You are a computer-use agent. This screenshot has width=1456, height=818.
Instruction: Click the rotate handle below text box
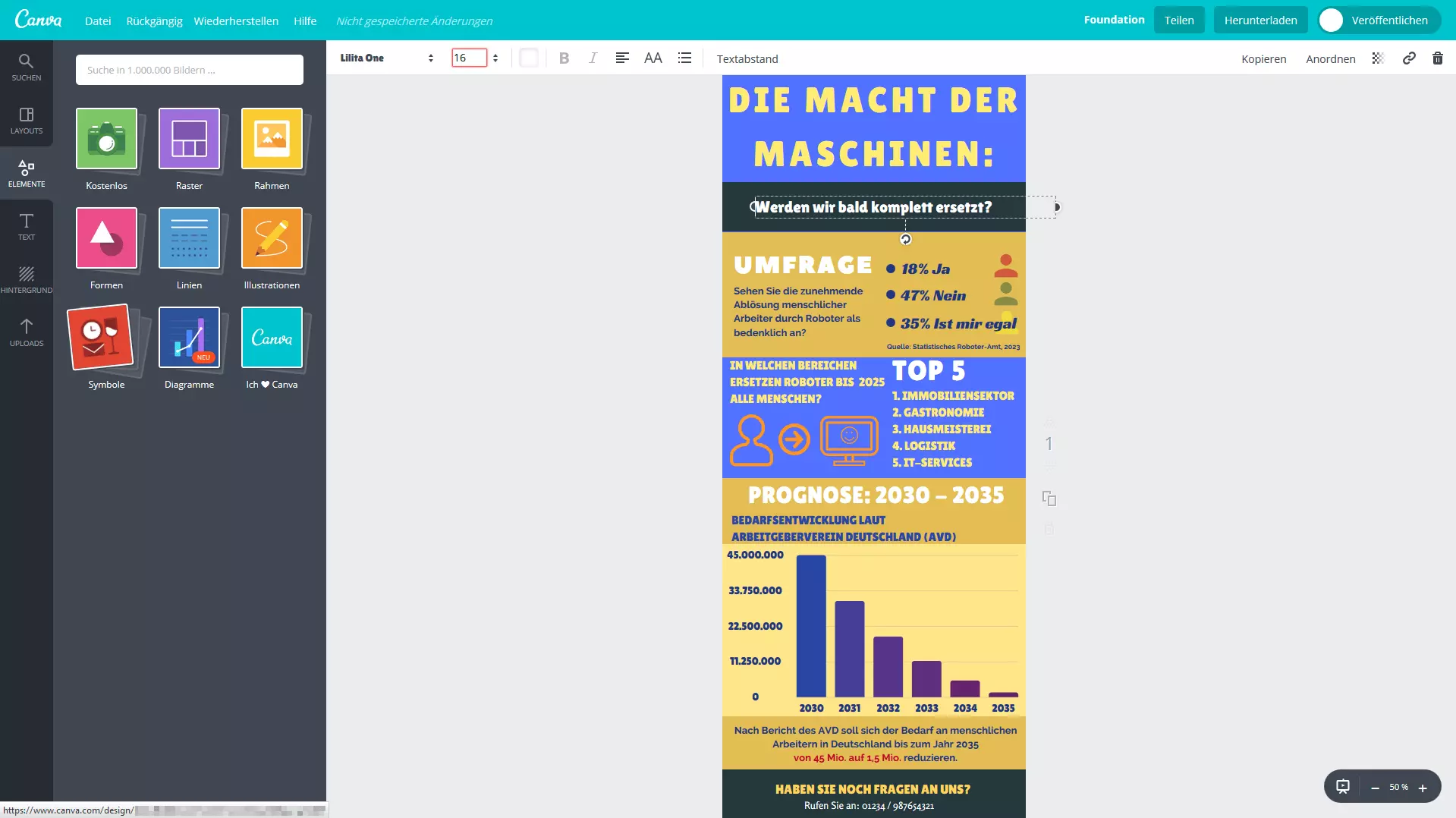pos(905,239)
